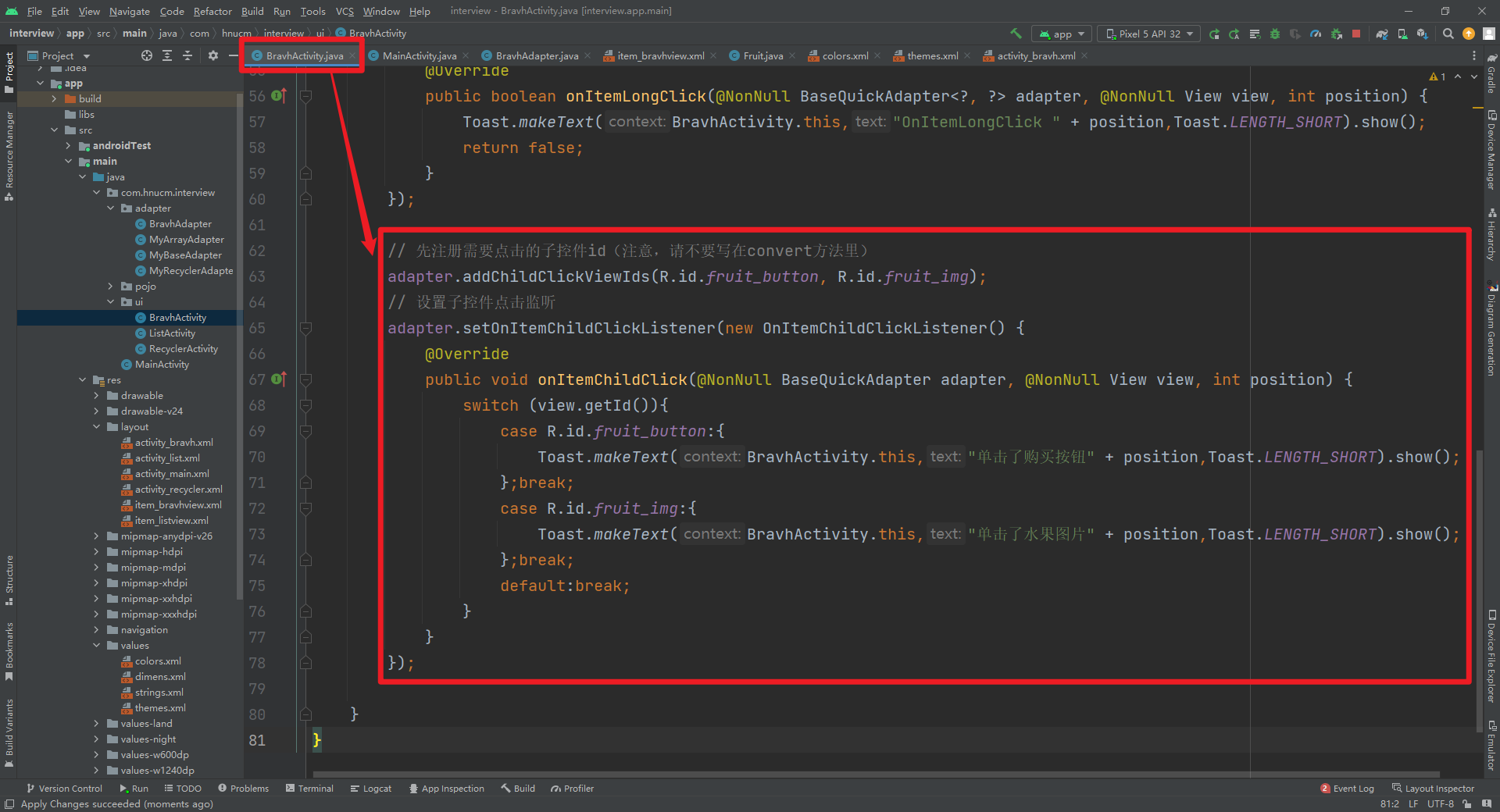Click the editor vertical scrollbar
Image resolution: width=1500 pixels, height=812 pixels.
[x=1480, y=589]
